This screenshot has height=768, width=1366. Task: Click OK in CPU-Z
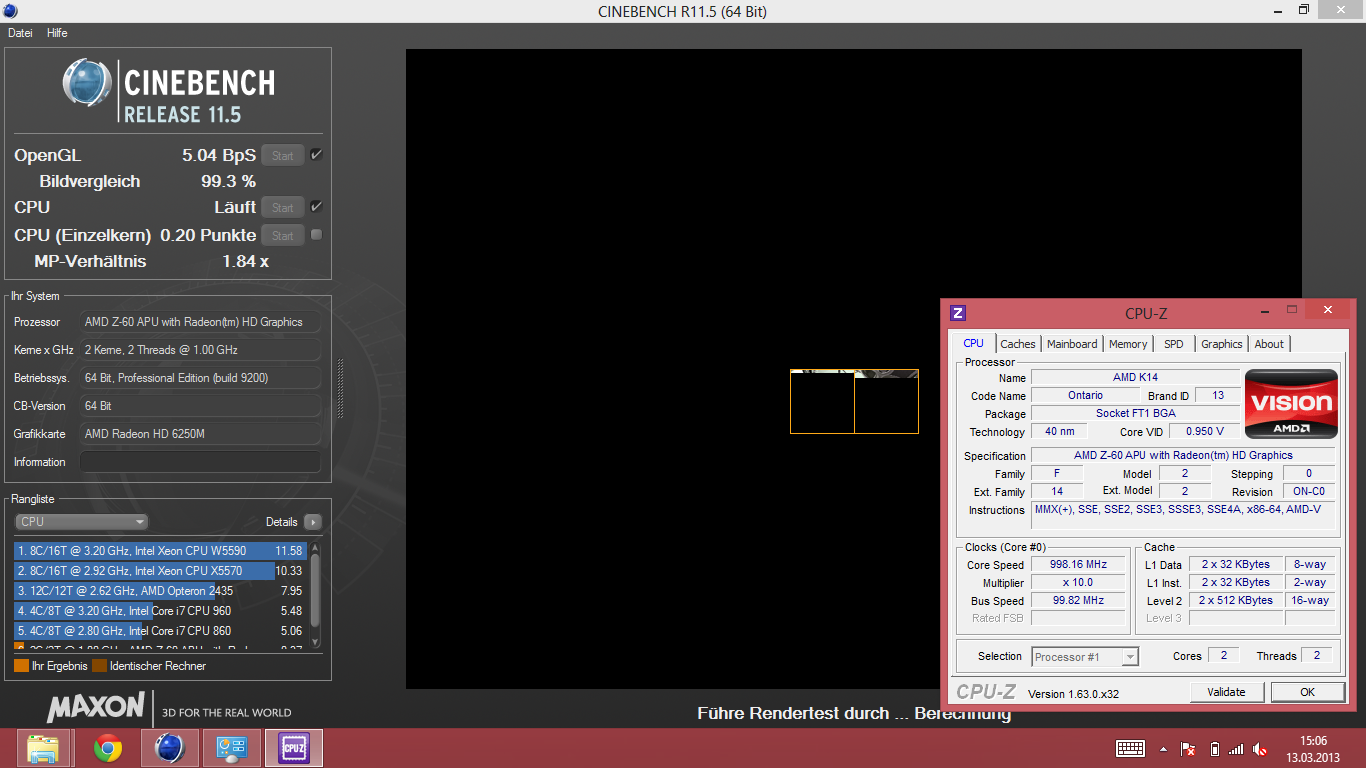click(1307, 692)
